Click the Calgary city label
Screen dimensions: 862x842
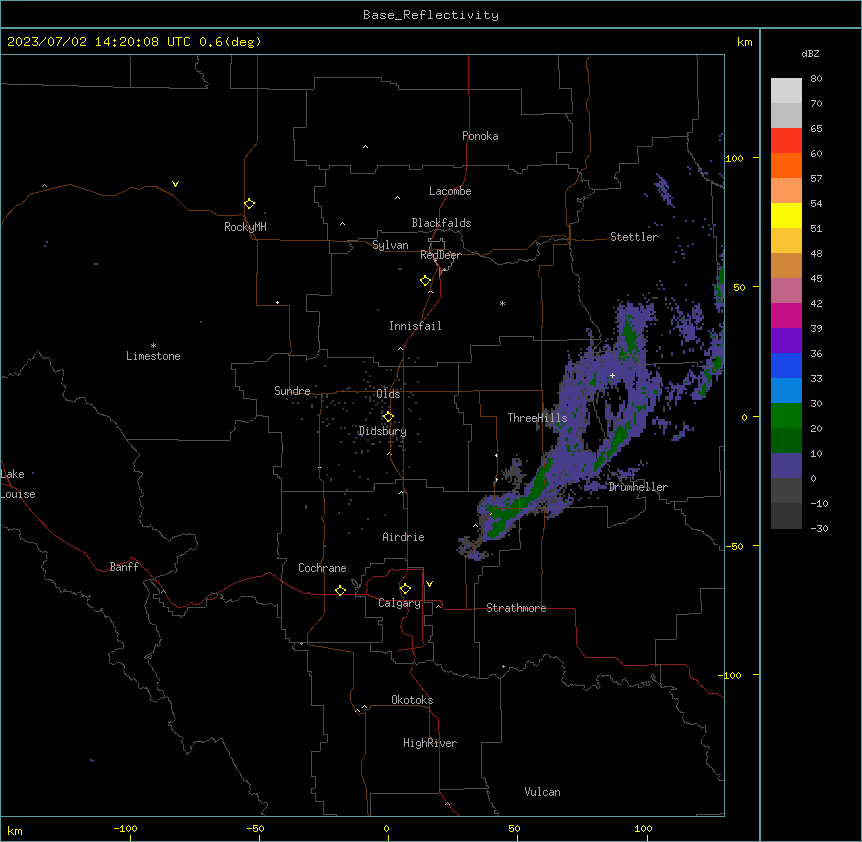399,603
